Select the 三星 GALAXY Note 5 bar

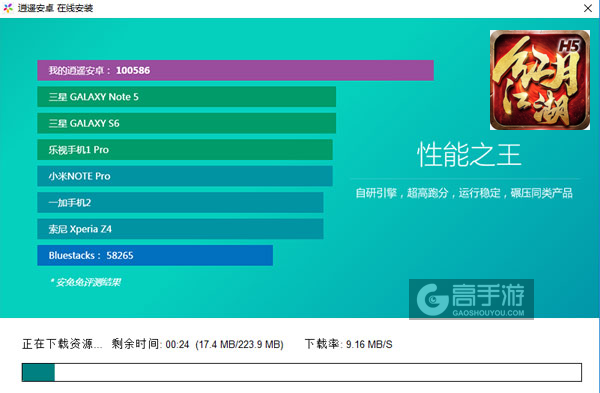pyautogui.click(x=186, y=97)
